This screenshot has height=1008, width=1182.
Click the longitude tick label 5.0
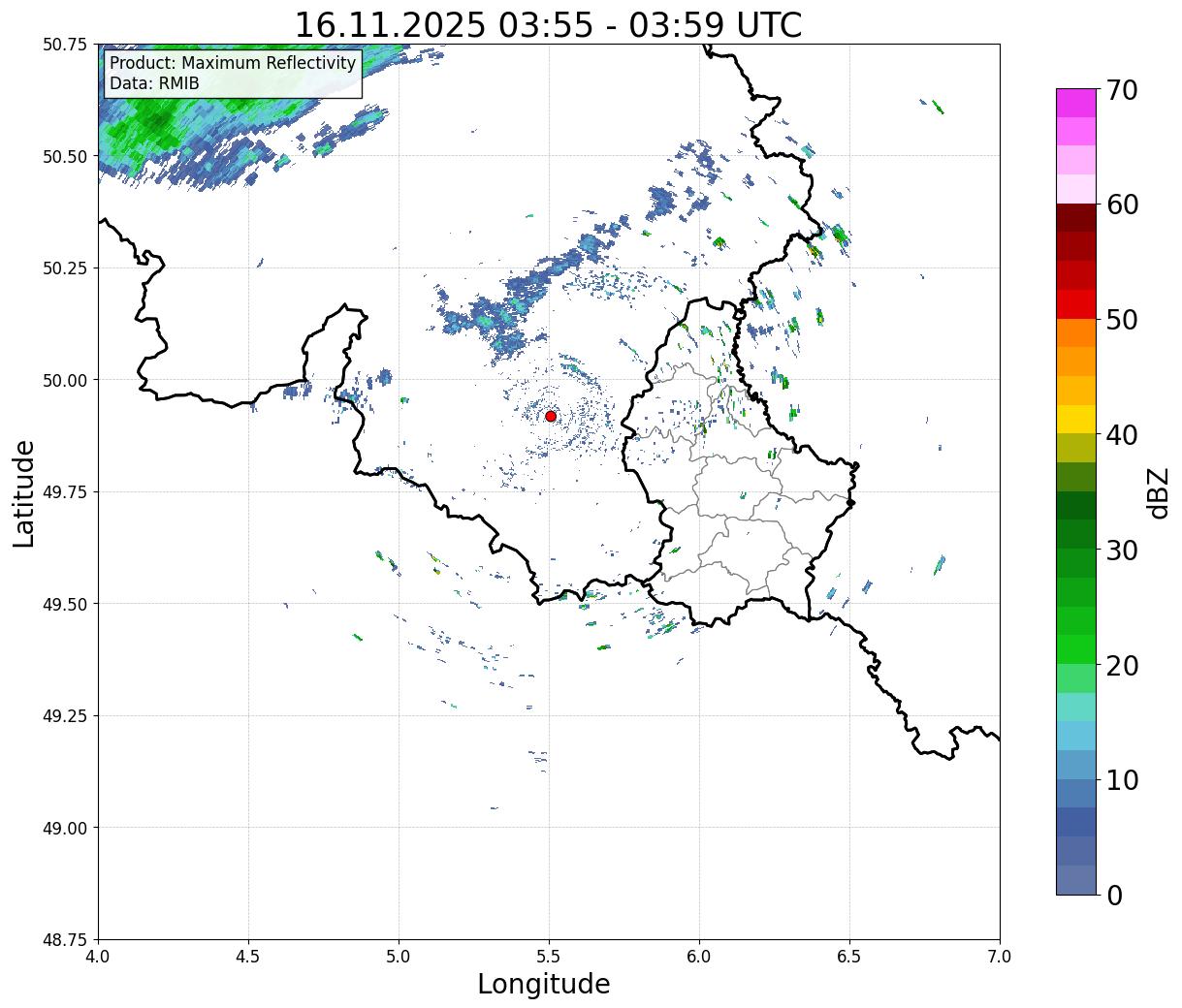point(399,956)
